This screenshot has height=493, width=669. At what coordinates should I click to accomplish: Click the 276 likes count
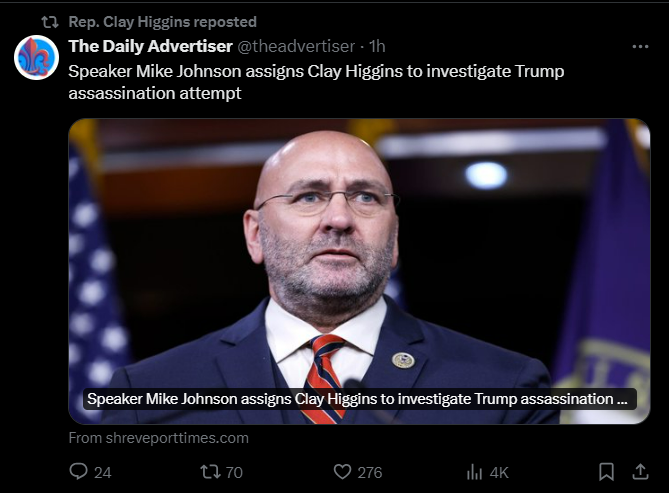pos(370,472)
